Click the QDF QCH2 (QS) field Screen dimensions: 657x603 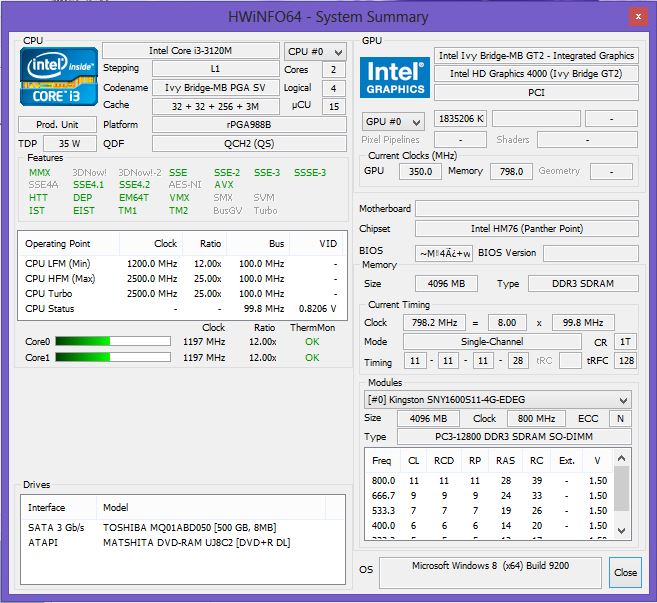[249, 144]
